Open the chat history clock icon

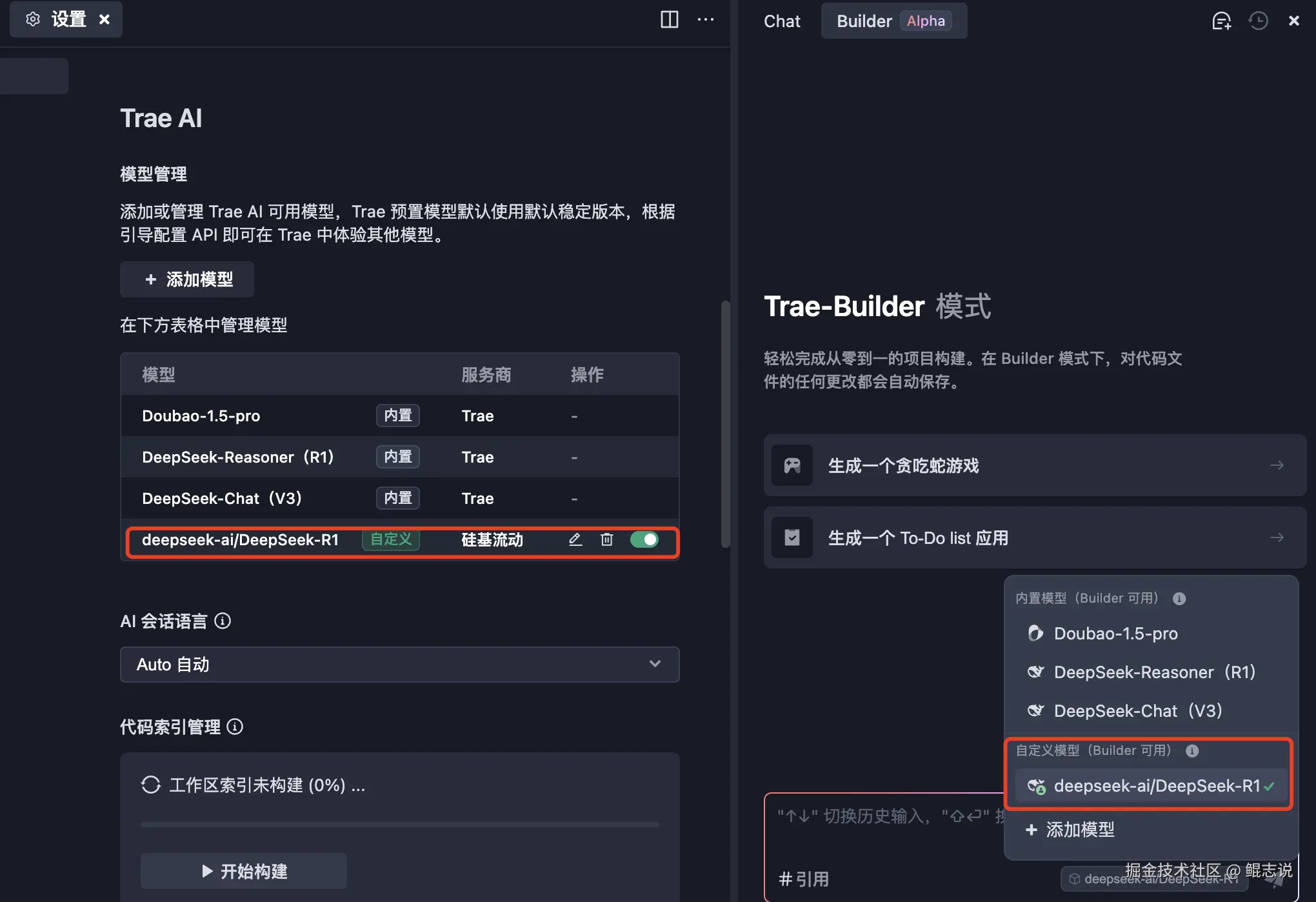tap(1258, 21)
